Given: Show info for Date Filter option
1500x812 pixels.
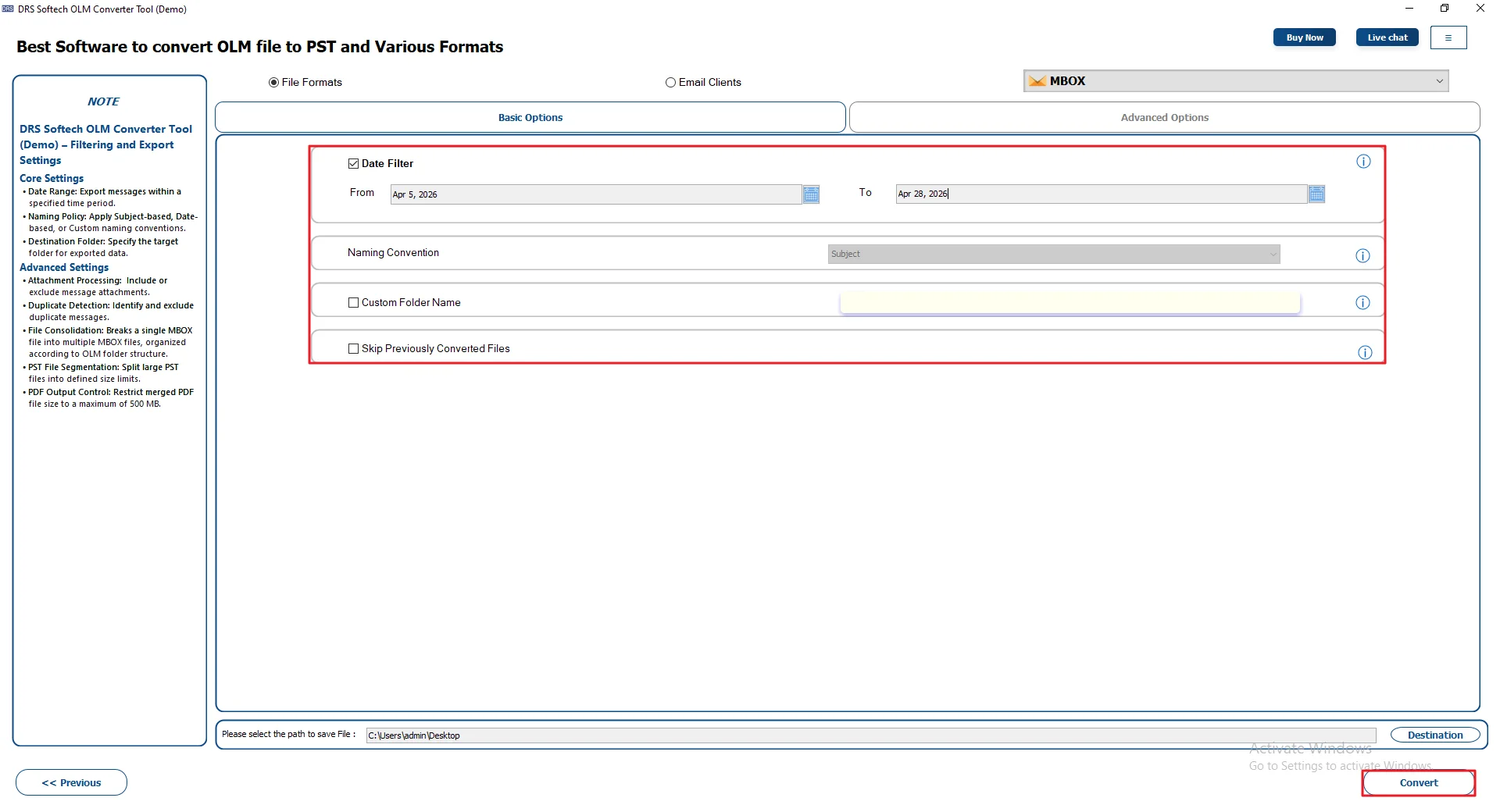Looking at the screenshot, I should pos(1363,162).
